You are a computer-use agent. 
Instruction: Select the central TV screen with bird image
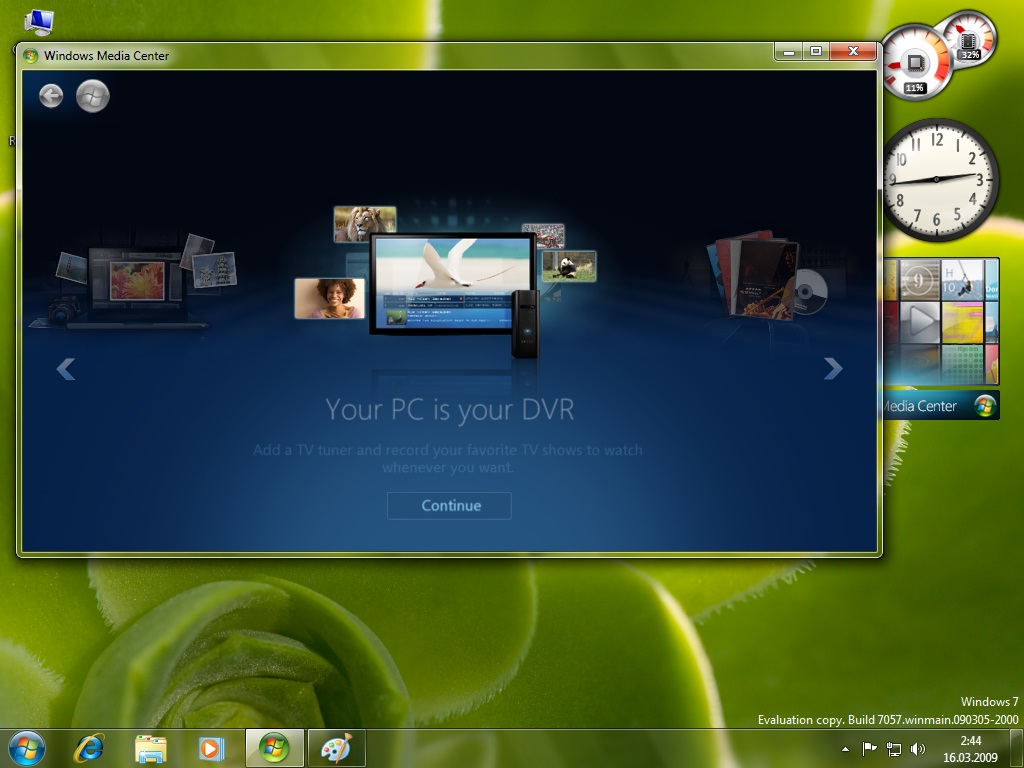pyautogui.click(x=453, y=283)
